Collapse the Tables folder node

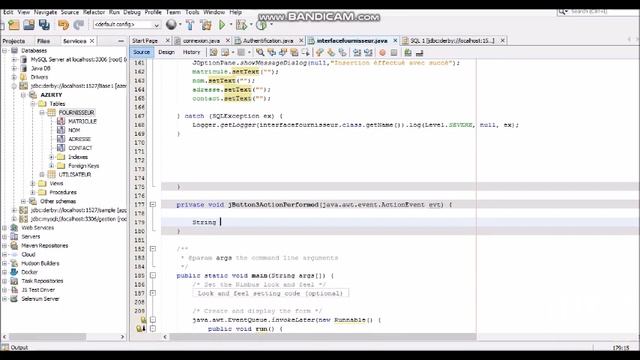pos(33,104)
